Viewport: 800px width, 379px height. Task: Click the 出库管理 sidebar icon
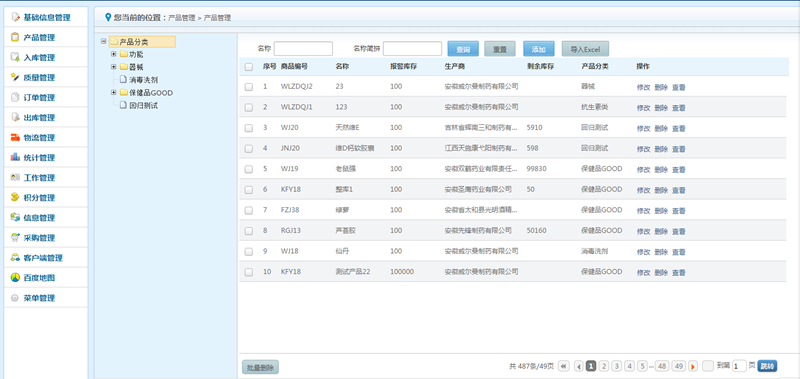point(15,117)
